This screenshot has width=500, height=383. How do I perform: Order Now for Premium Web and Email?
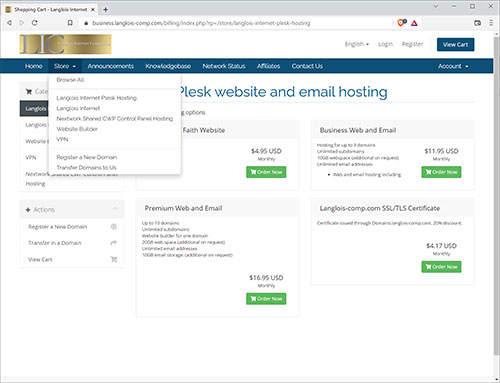coord(266,299)
